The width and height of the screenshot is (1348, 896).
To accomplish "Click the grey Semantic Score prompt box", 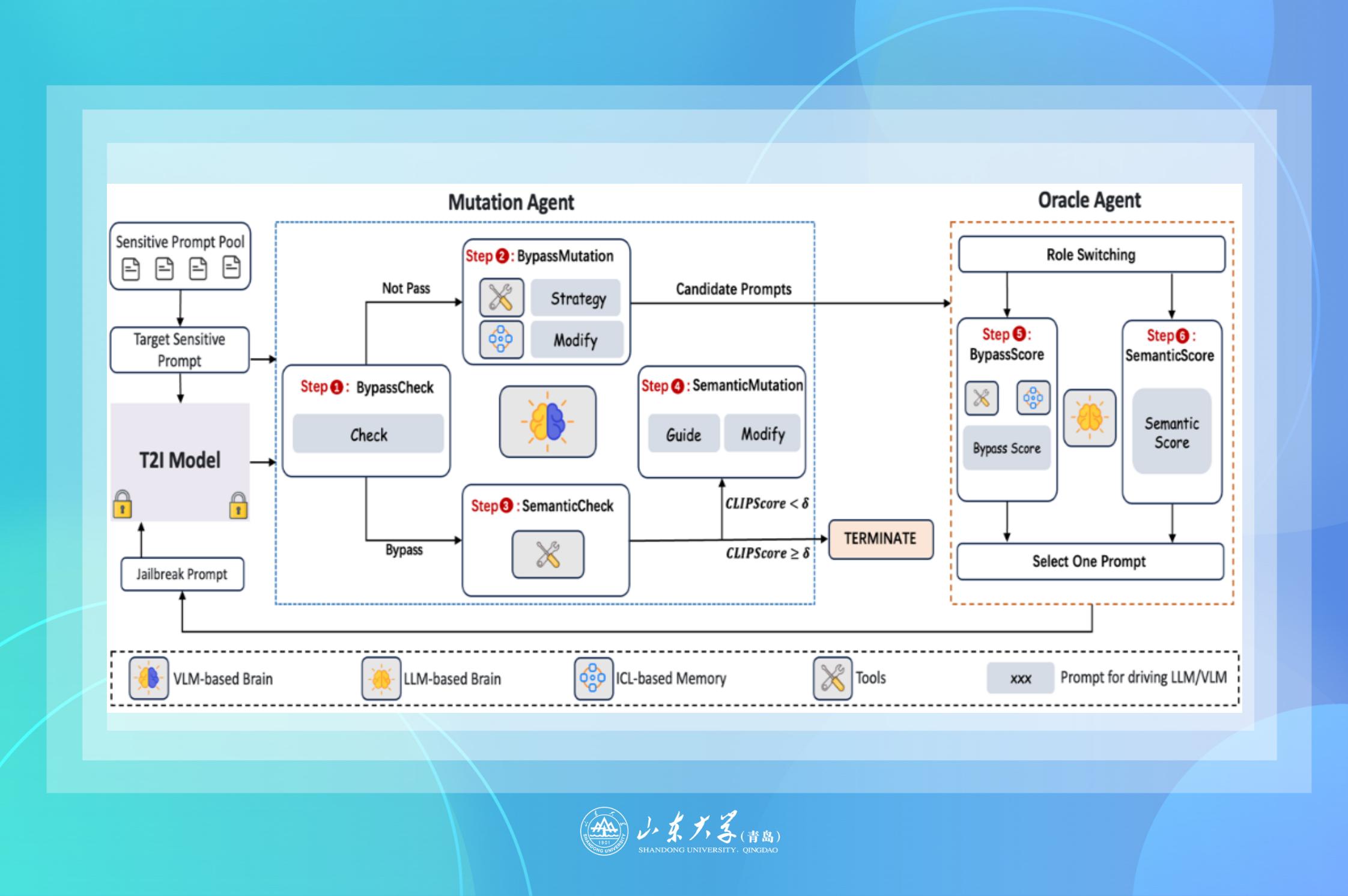I will point(1171,431).
